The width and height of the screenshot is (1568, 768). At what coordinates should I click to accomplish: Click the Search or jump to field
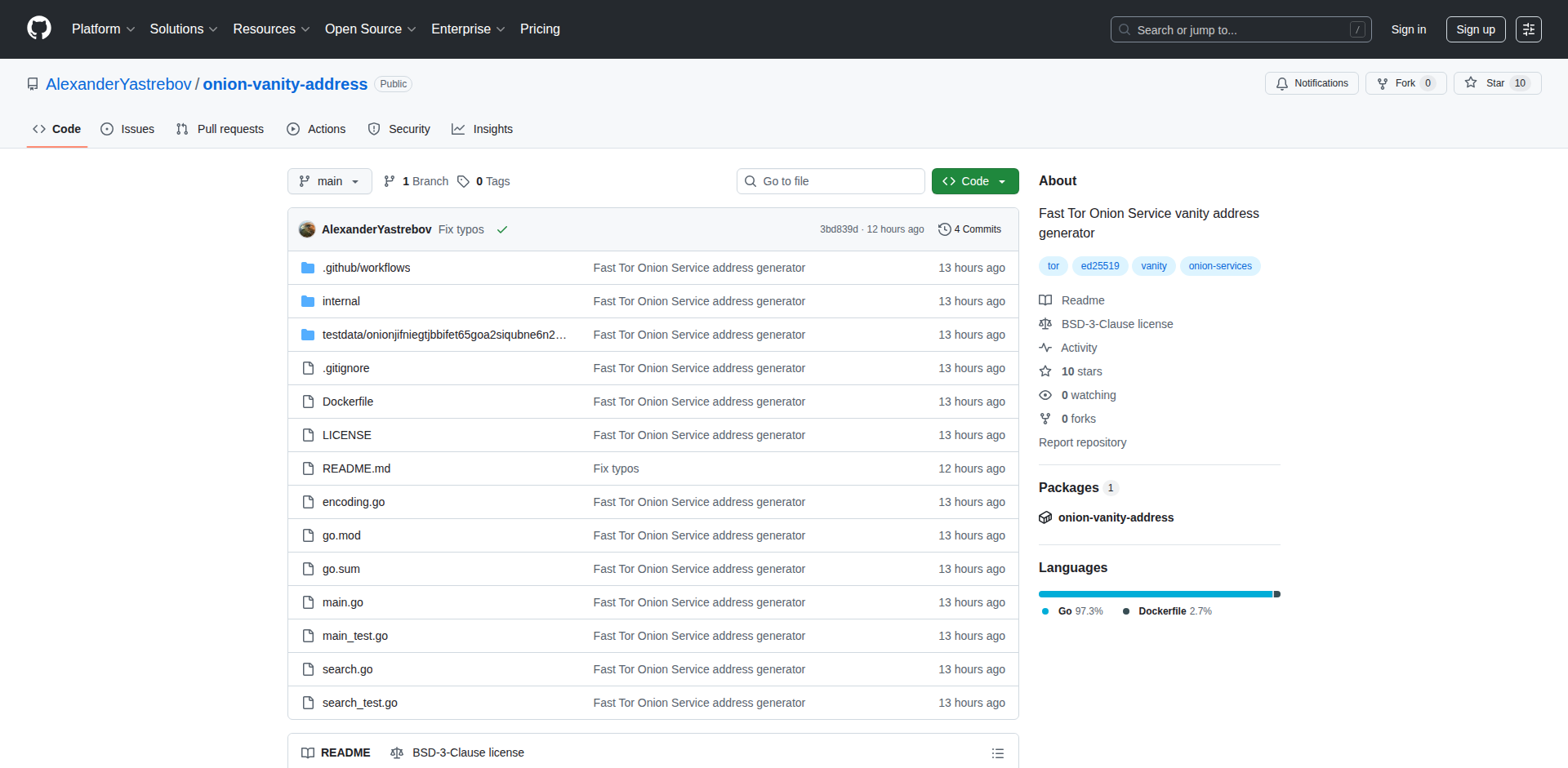coord(1241,29)
